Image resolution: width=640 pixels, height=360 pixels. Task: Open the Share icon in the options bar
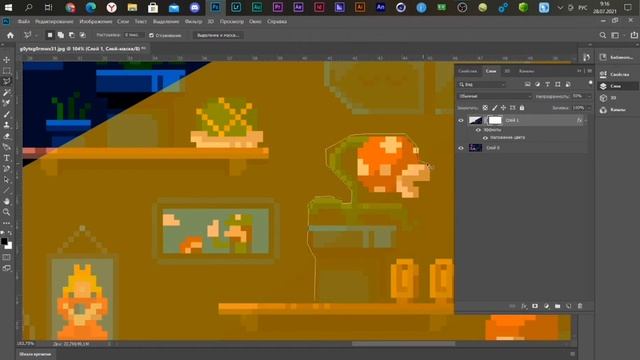tap(634, 36)
